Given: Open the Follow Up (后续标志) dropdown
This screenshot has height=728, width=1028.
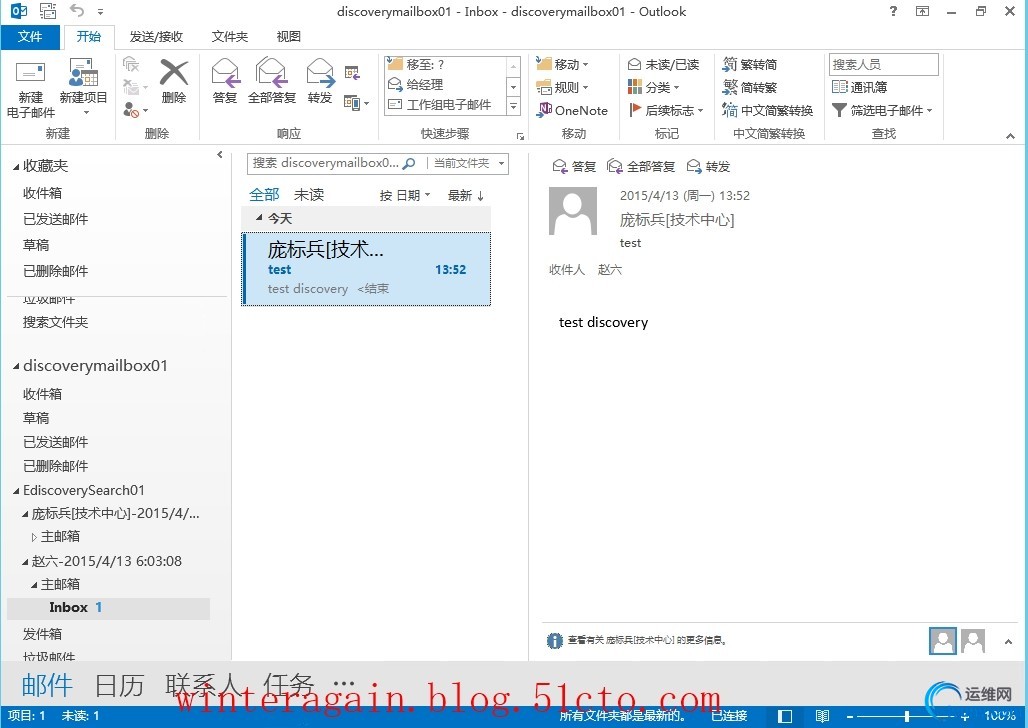Looking at the screenshot, I should (x=665, y=110).
